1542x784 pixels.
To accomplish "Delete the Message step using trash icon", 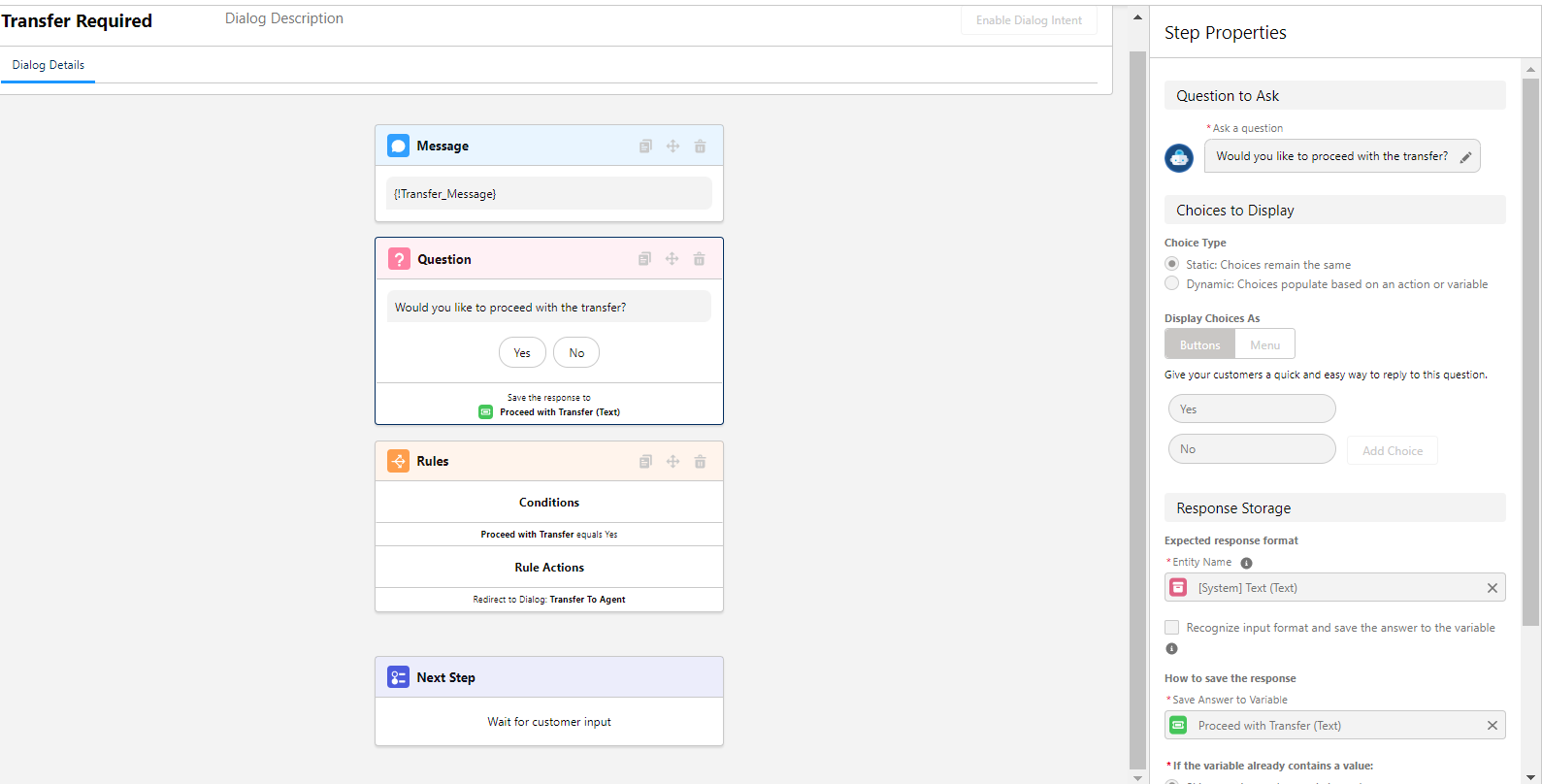I will (x=700, y=147).
